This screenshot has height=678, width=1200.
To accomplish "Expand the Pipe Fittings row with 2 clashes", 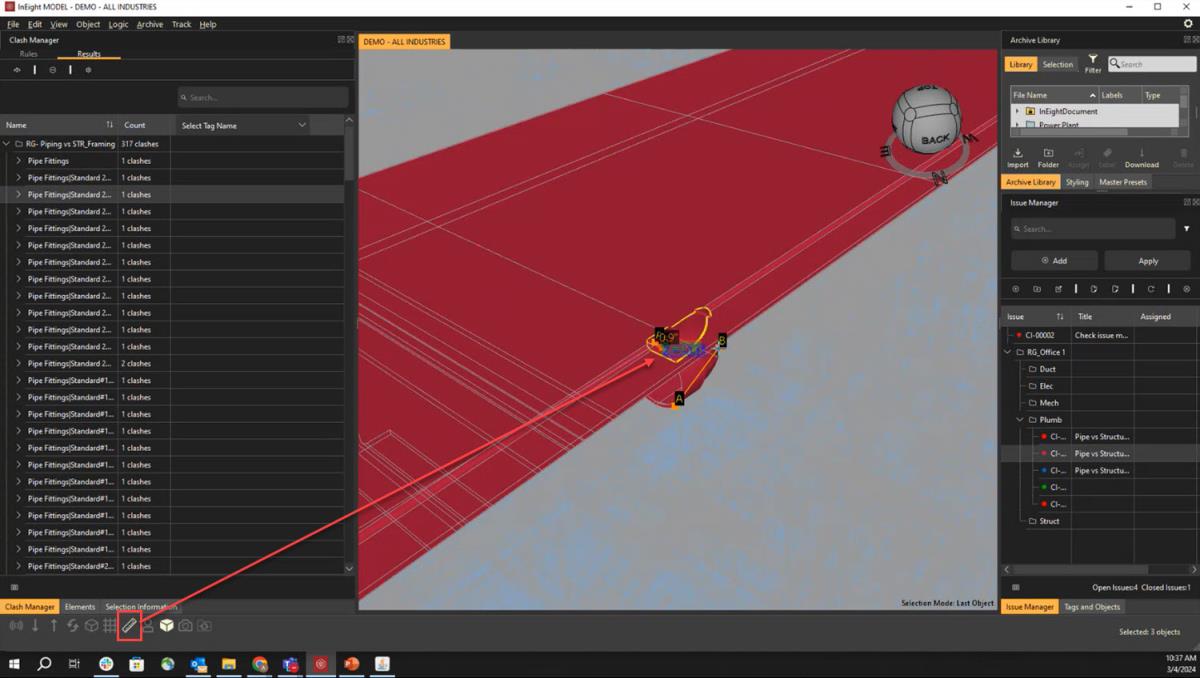I will [x=18, y=364].
